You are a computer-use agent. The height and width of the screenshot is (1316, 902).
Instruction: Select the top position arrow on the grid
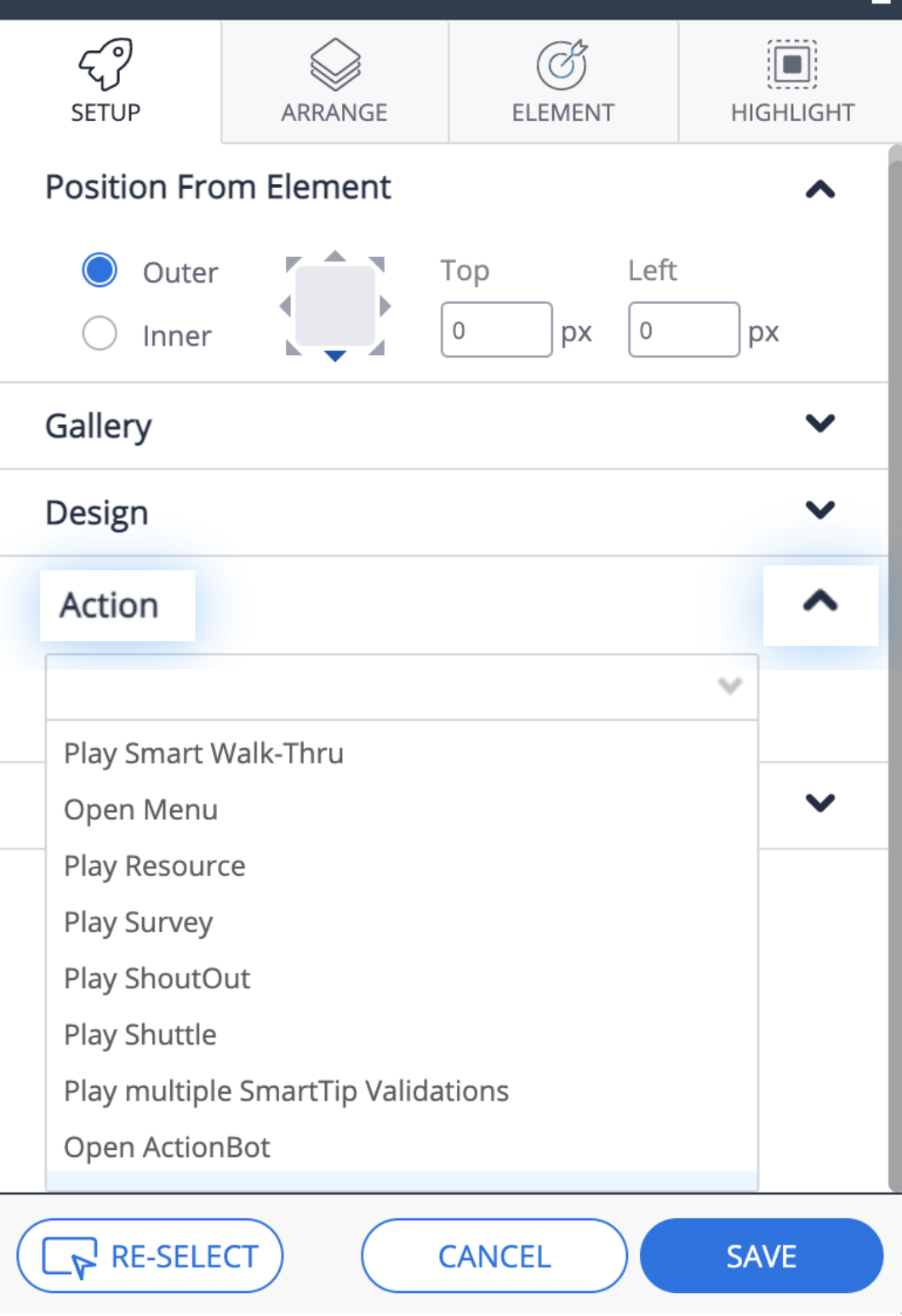[x=335, y=255]
